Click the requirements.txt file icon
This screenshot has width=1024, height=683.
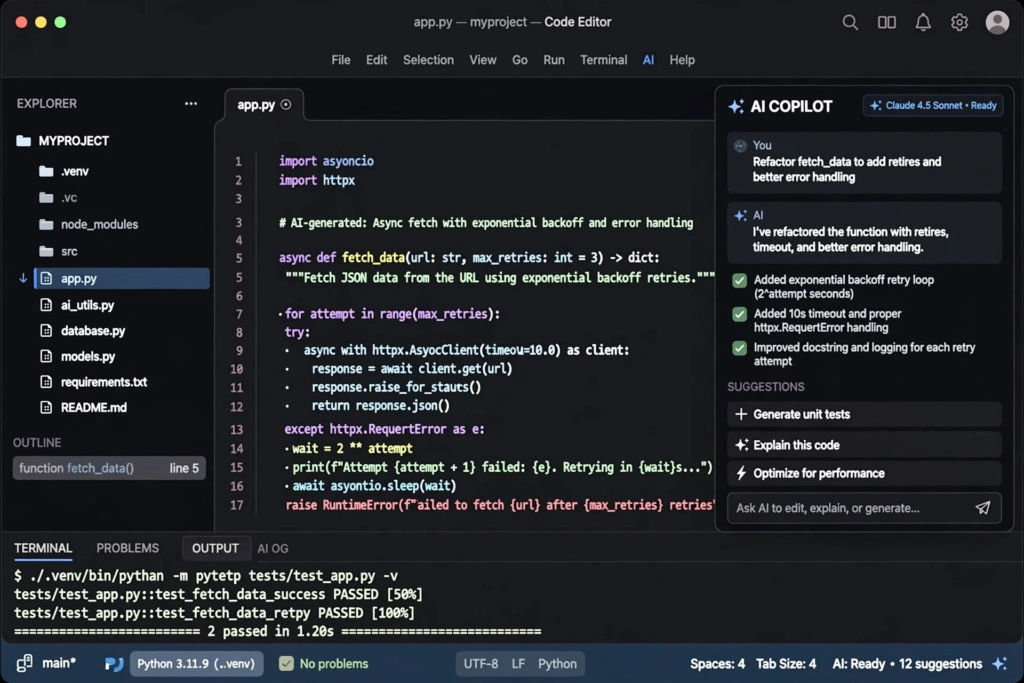click(x=46, y=381)
